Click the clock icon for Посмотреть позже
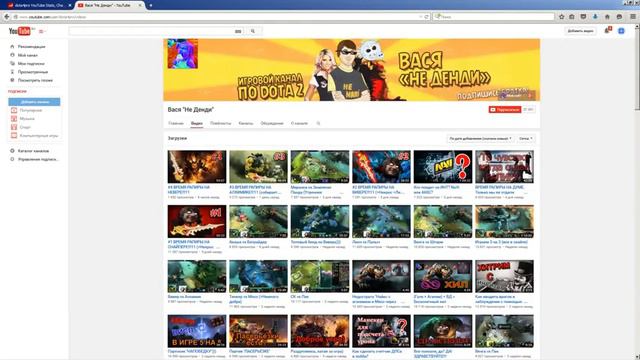The image size is (640, 360). pyautogui.click(x=12, y=80)
